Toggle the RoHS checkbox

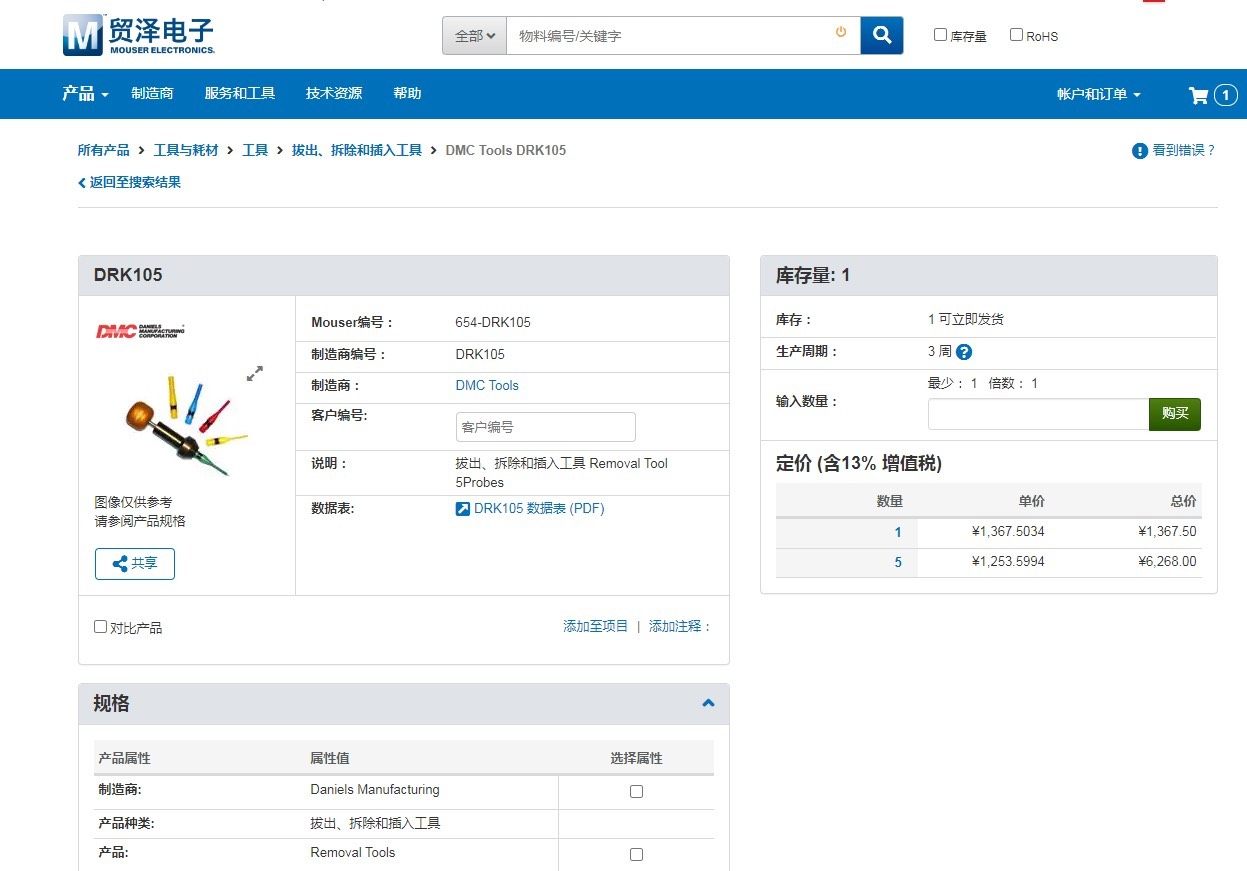click(x=1016, y=35)
